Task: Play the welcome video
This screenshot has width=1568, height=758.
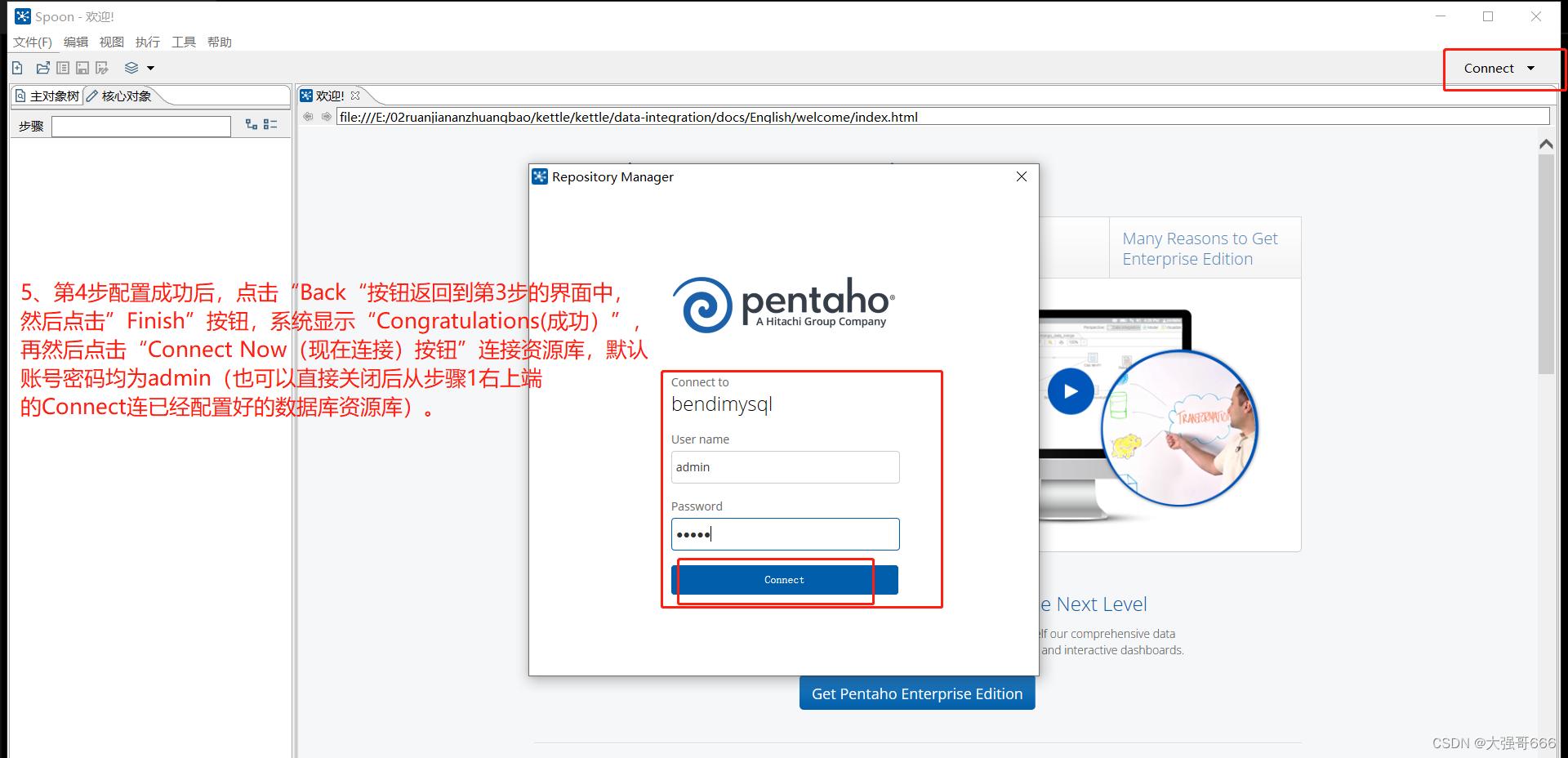Action: pyautogui.click(x=1071, y=391)
